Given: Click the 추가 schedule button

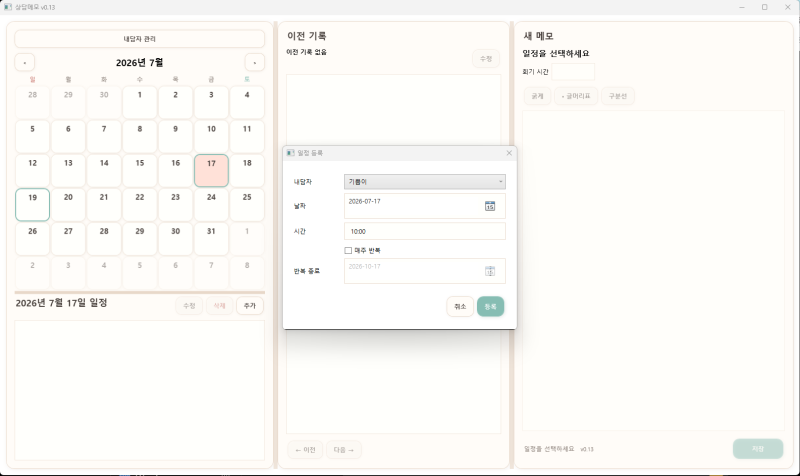Looking at the screenshot, I should (x=249, y=306).
